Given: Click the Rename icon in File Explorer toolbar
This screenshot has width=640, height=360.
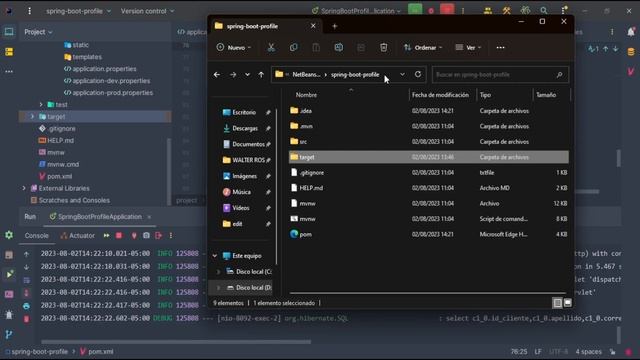Looking at the screenshot, I should click(338, 48).
